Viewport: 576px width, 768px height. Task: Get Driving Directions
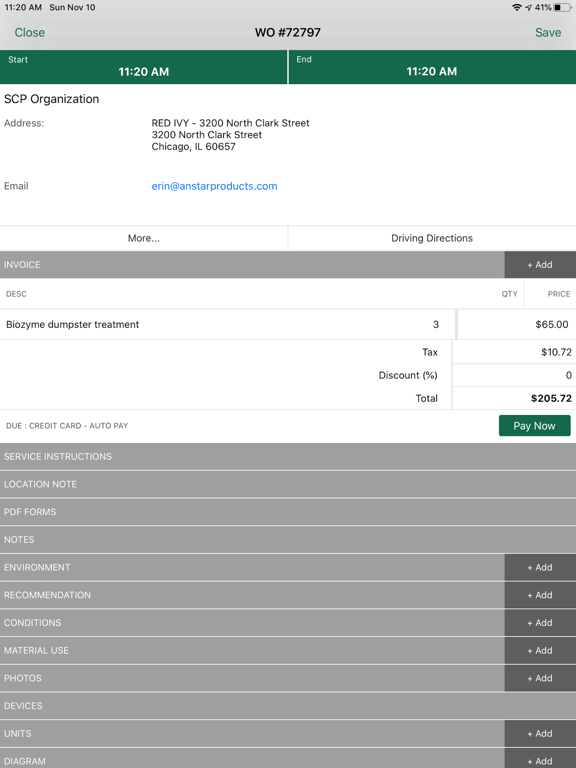click(x=432, y=238)
